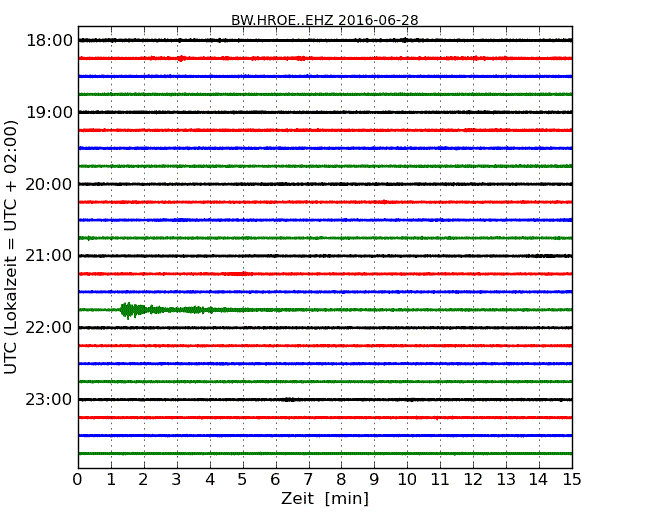Click x-axis tick label 5
This screenshot has width=650, height=520.
(x=243, y=480)
